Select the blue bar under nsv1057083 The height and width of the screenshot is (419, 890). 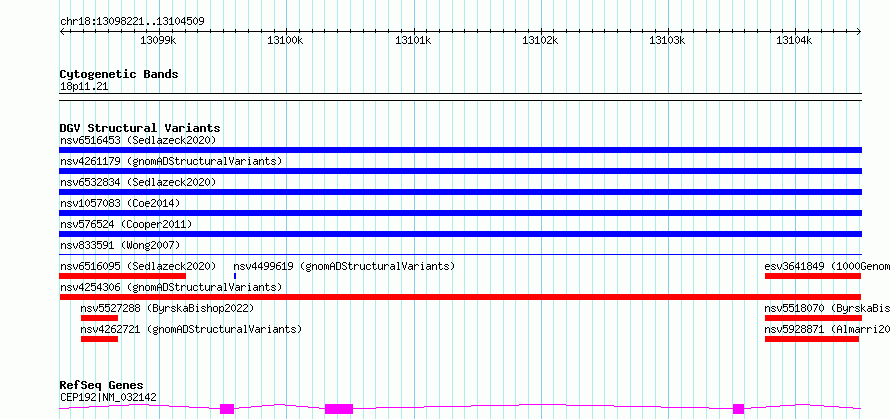click(x=460, y=213)
